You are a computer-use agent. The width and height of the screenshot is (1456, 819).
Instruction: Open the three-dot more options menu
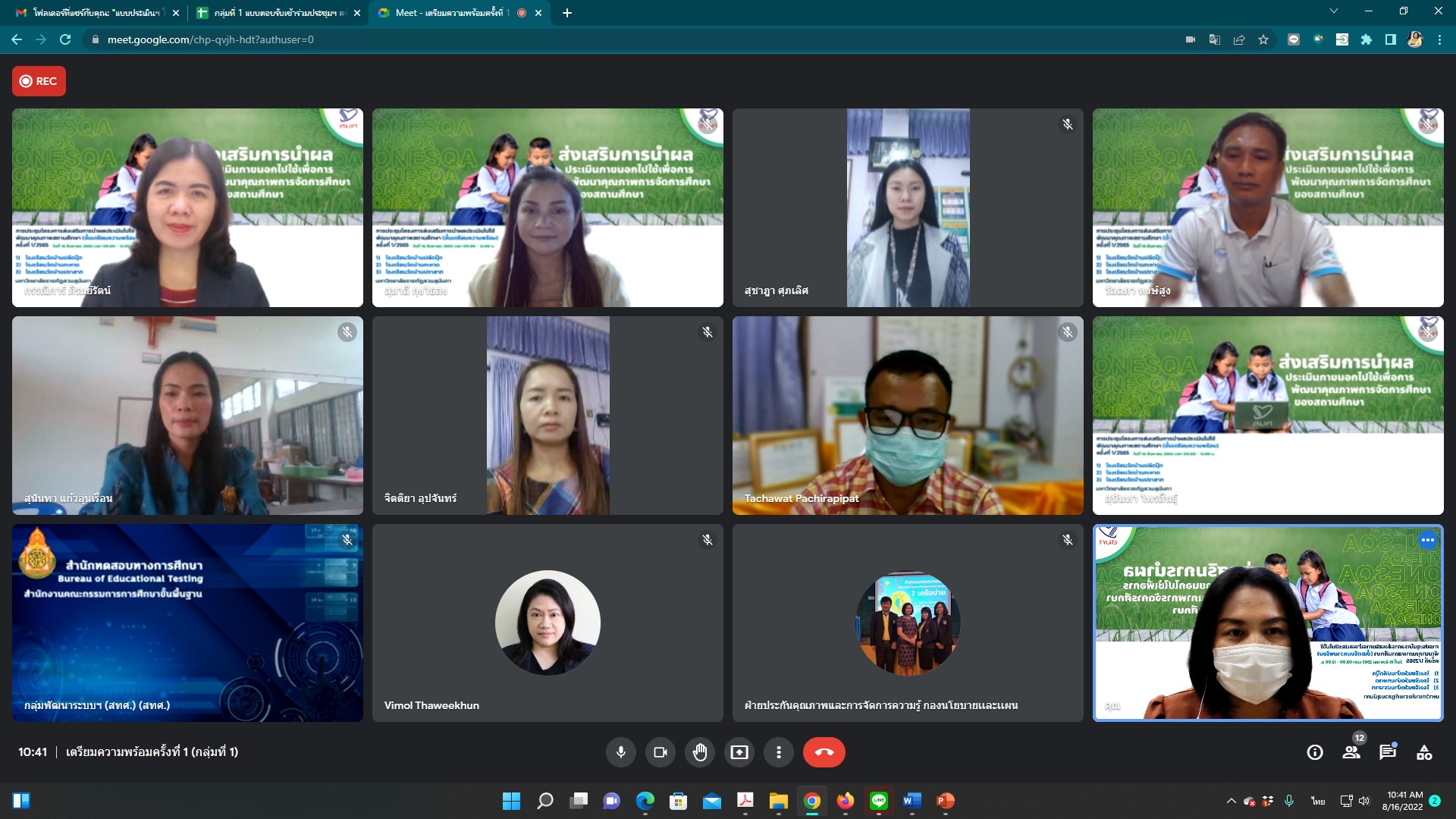point(779,752)
